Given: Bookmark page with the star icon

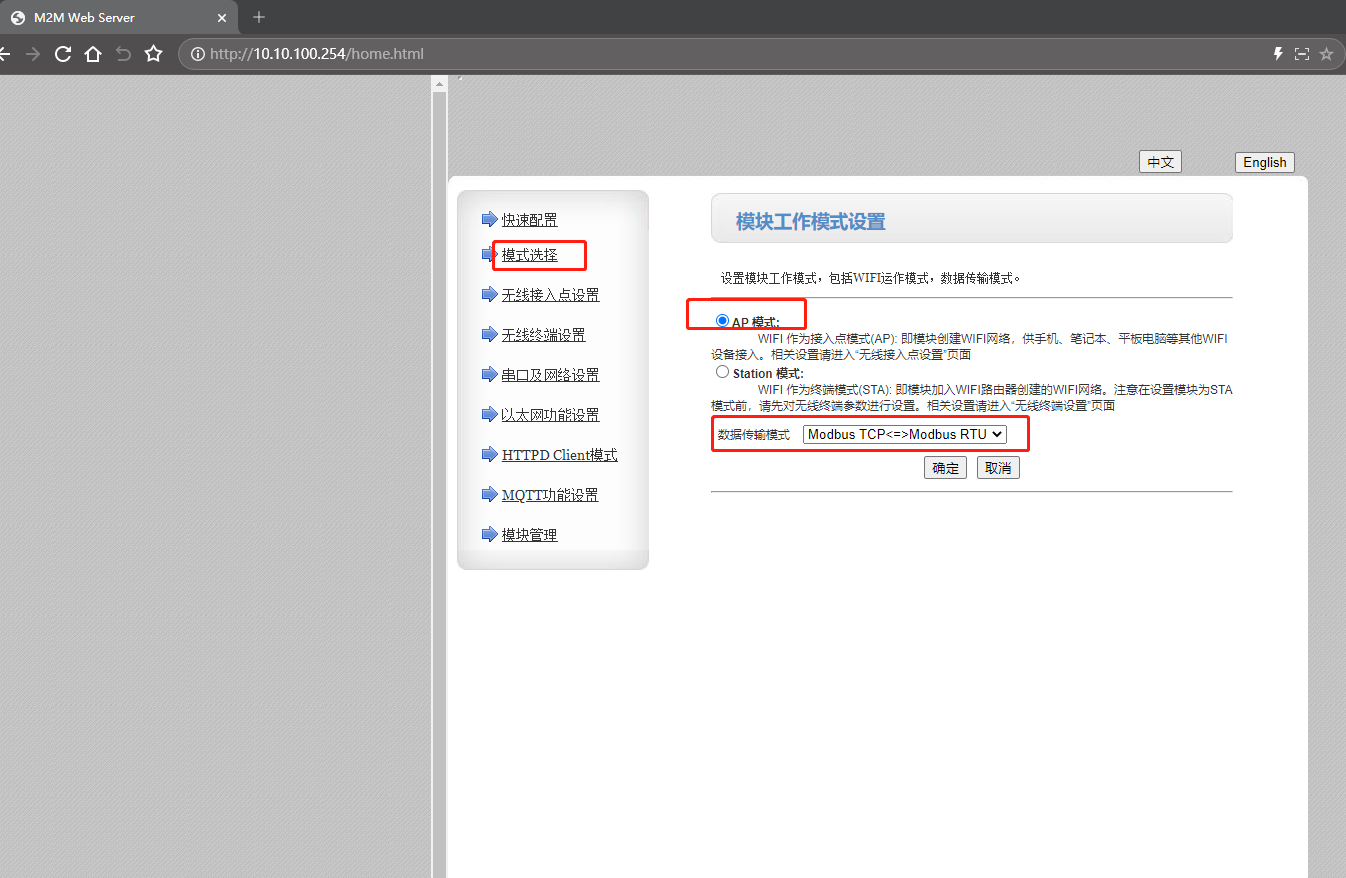Looking at the screenshot, I should tap(153, 54).
